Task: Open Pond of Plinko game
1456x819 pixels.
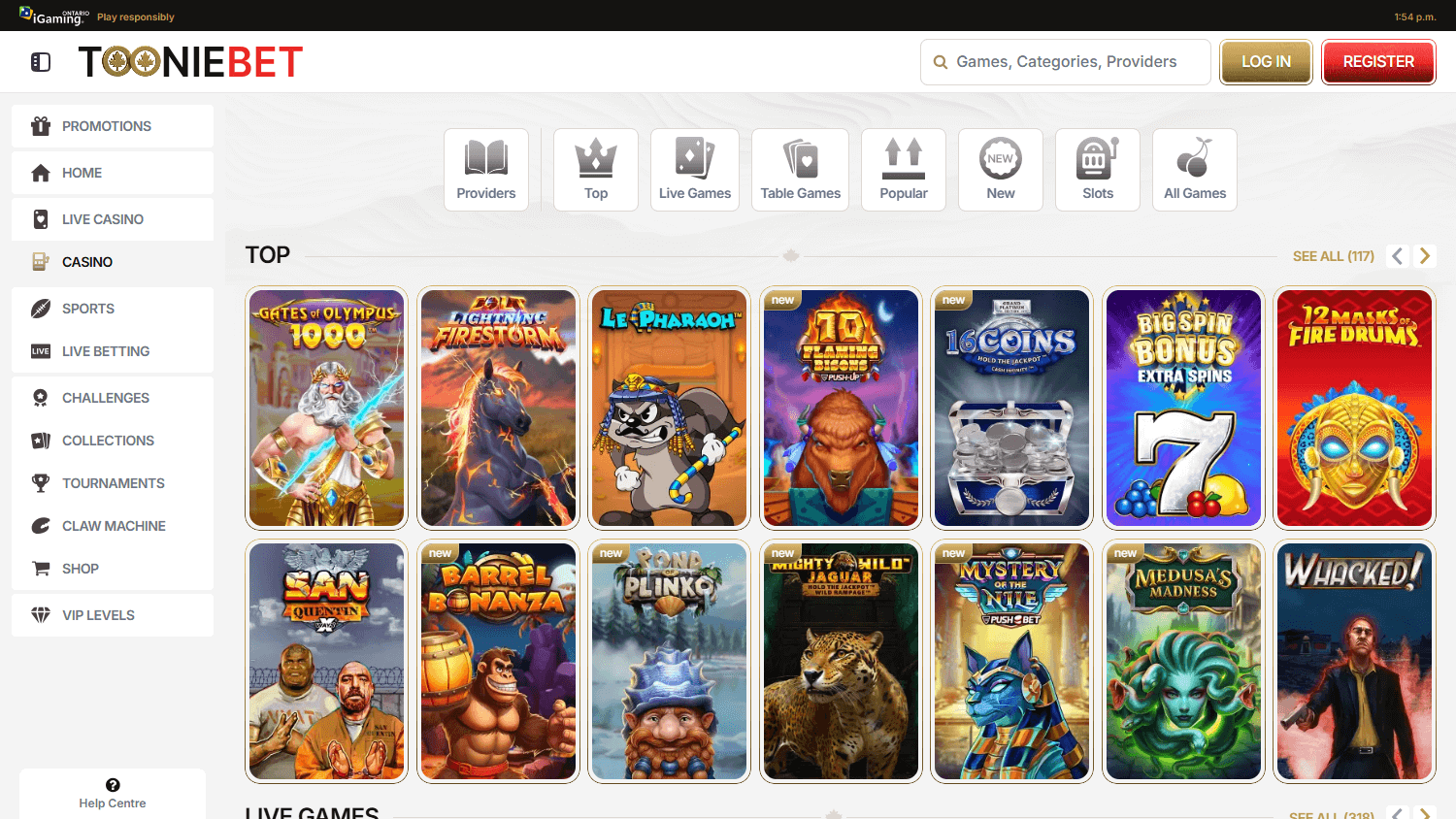Action: tap(670, 661)
